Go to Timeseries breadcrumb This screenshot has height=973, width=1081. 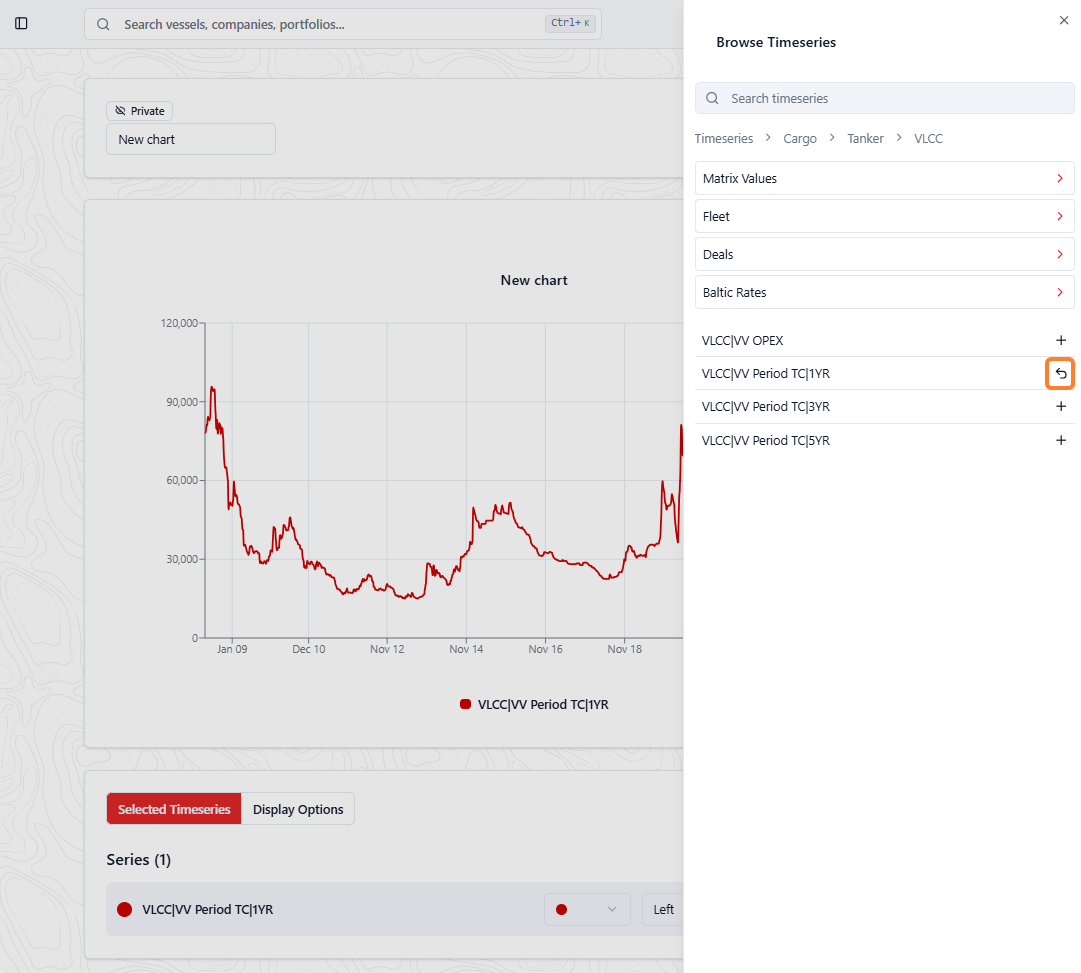[724, 139]
